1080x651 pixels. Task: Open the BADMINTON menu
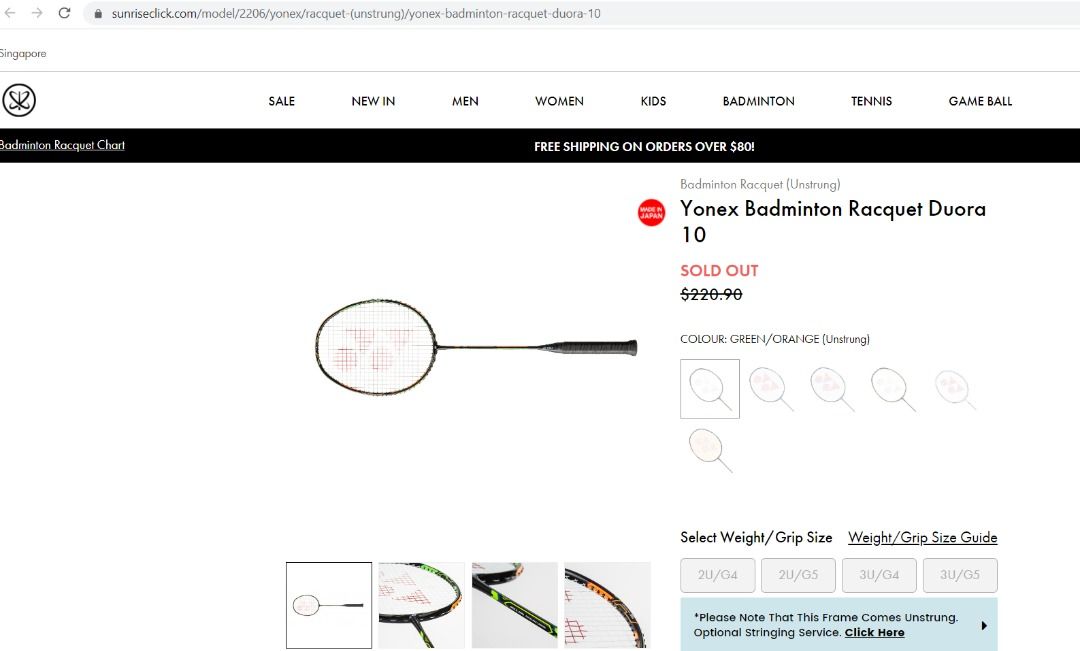(758, 101)
